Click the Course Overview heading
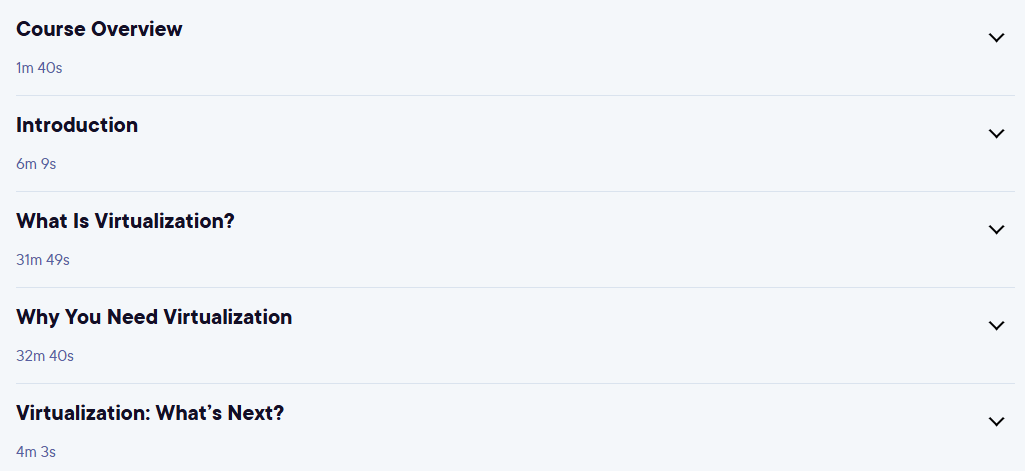The height and width of the screenshot is (471, 1025). point(99,29)
